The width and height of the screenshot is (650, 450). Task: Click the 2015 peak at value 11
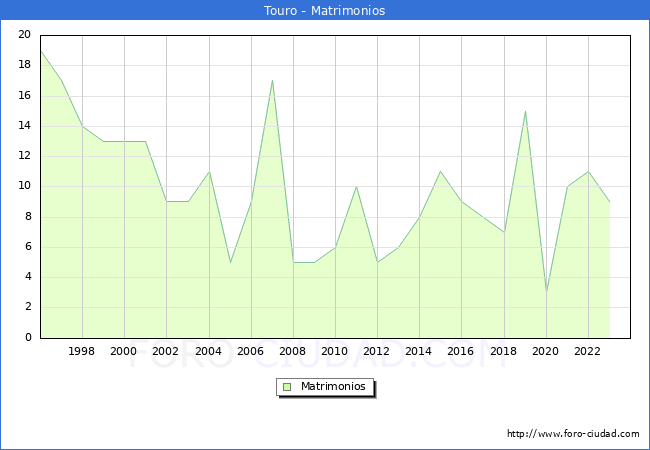tap(440, 172)
